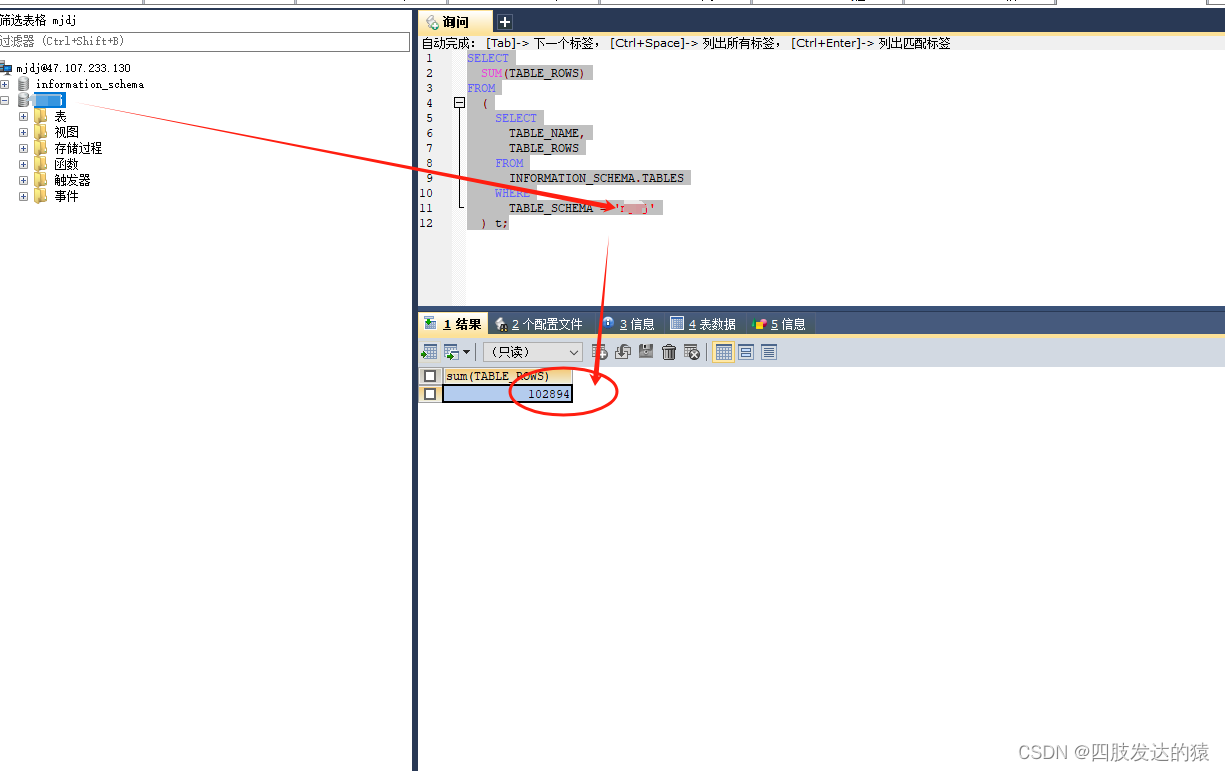Select the 函数 folder label

tap(67, 164)
